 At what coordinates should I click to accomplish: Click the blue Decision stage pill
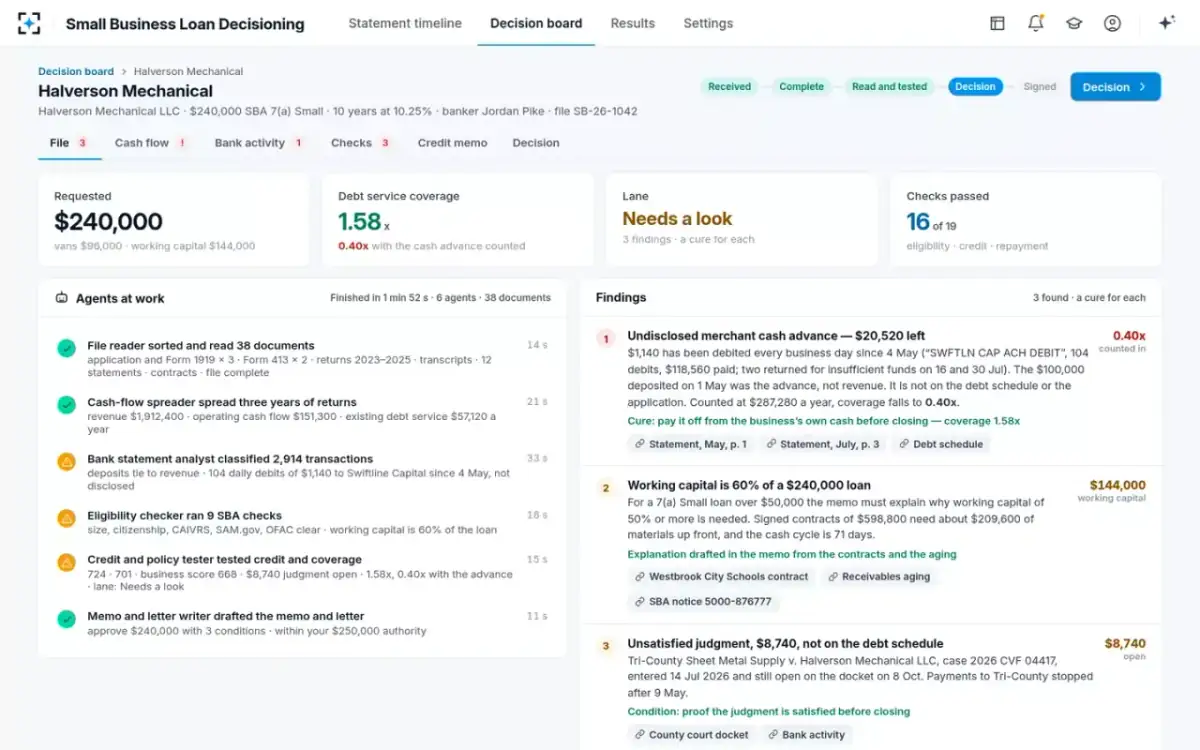[x=975, y=87]
